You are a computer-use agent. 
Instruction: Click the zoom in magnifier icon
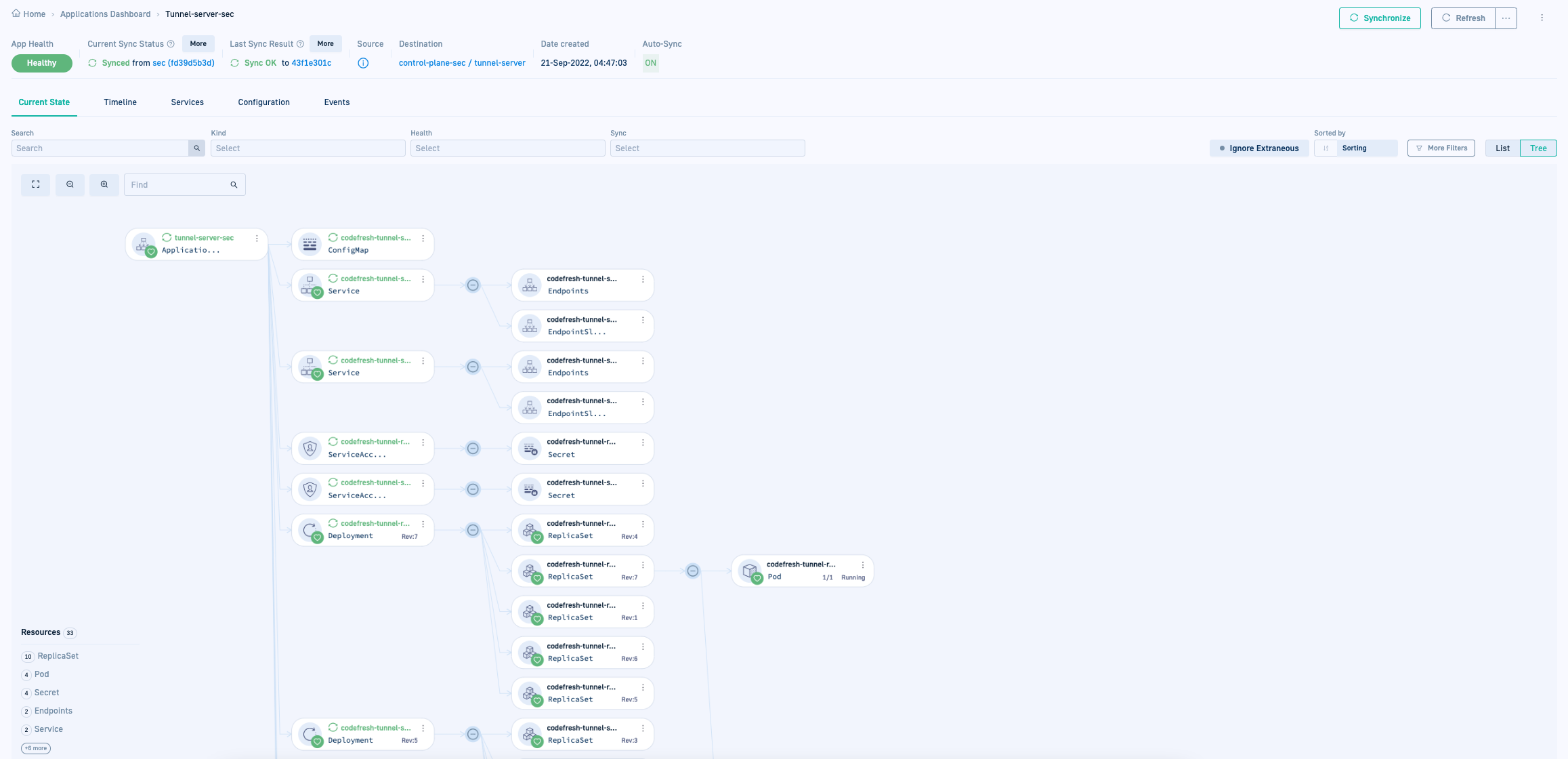coord(104,184)
